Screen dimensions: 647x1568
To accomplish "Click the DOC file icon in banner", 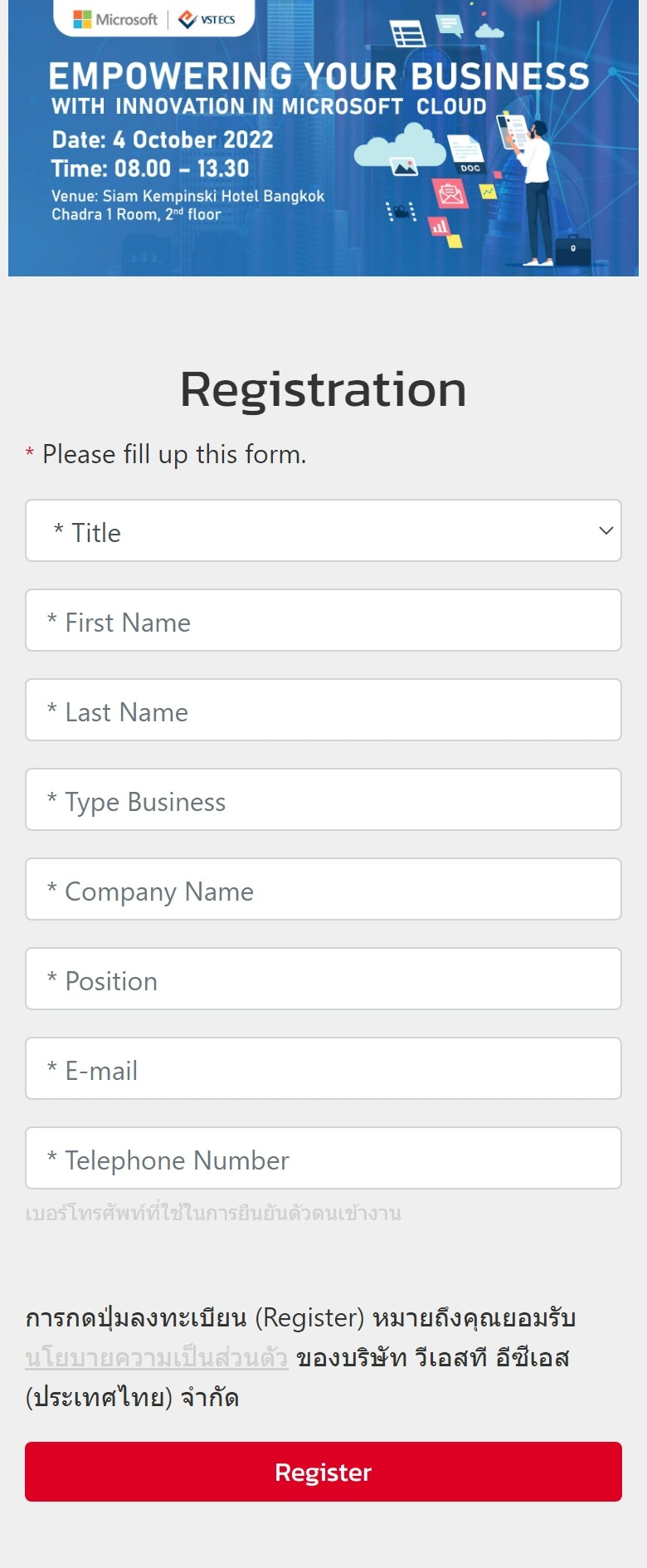I will click(466, 154).
